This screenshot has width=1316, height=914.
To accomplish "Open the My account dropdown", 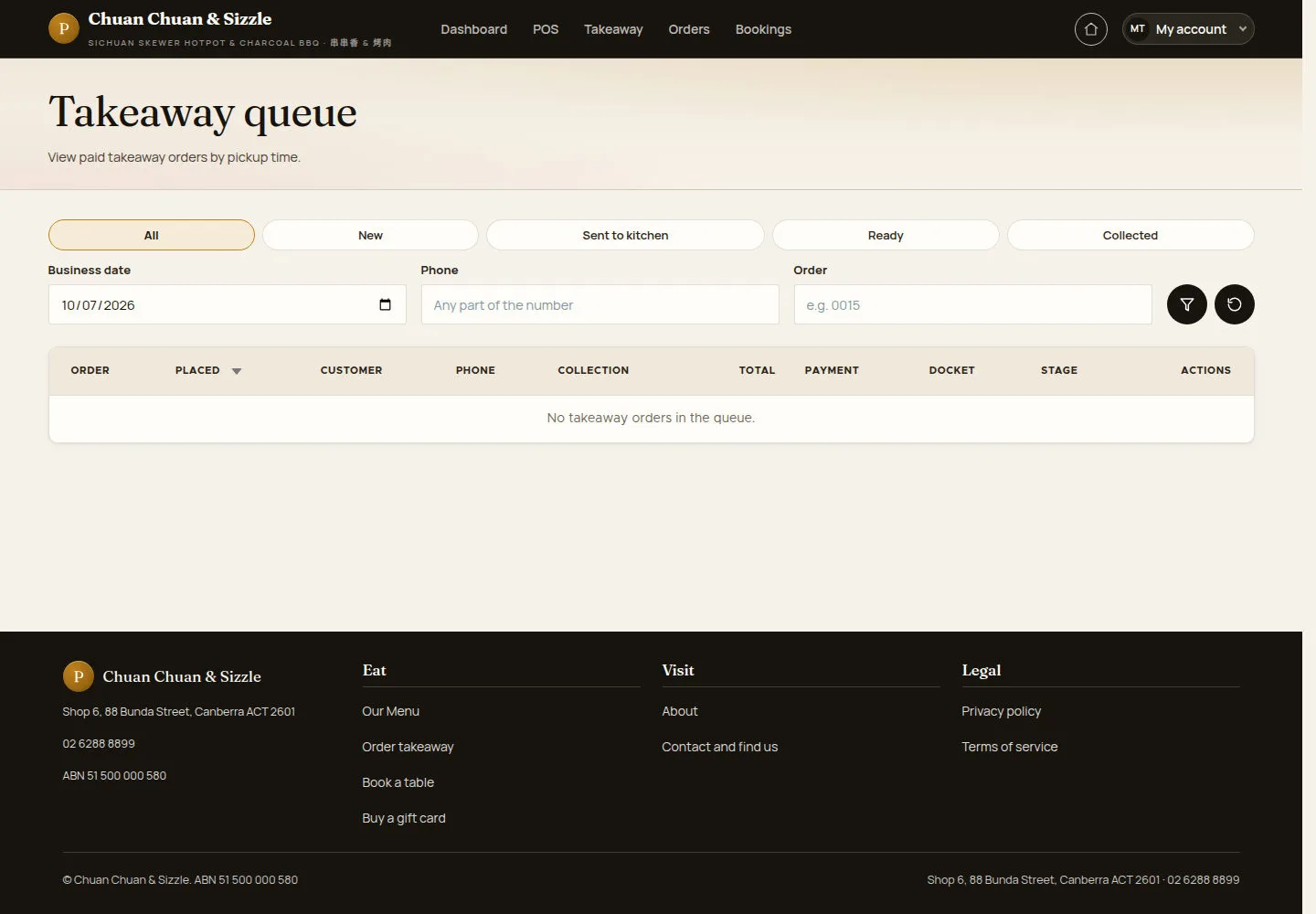I will coord(1188,29).
